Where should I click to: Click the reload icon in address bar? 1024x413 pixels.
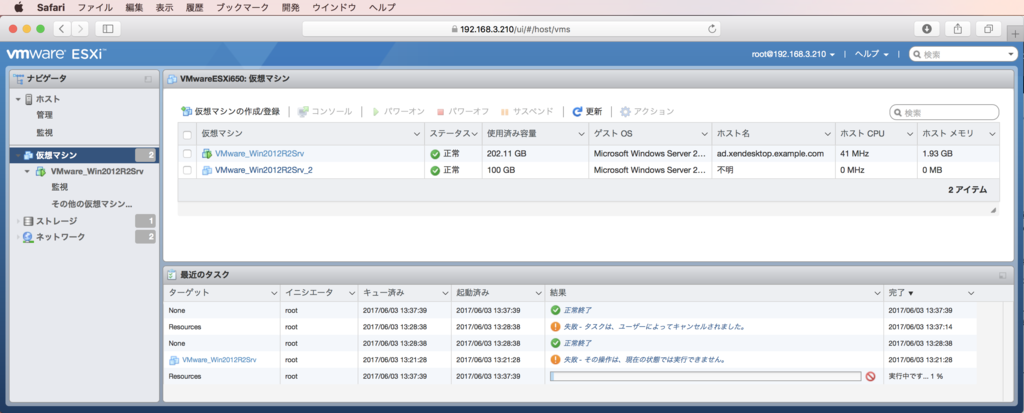pos(712,29)
